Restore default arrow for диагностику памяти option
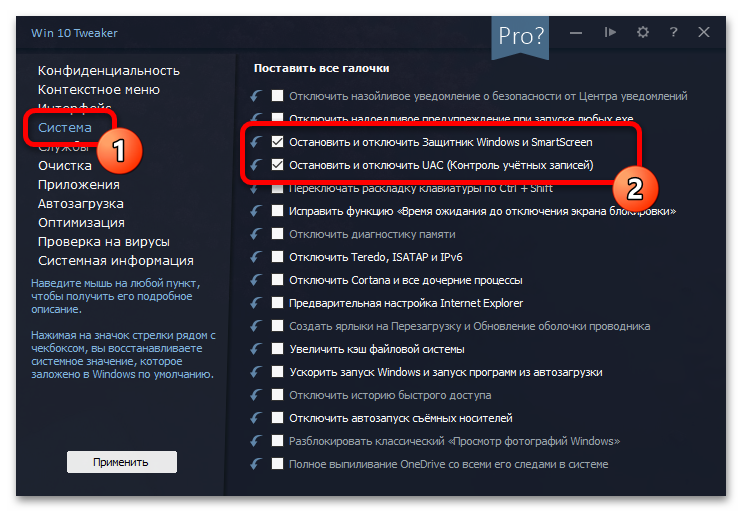The width and height of the screenshot is (742, 512). pos(256,234)
